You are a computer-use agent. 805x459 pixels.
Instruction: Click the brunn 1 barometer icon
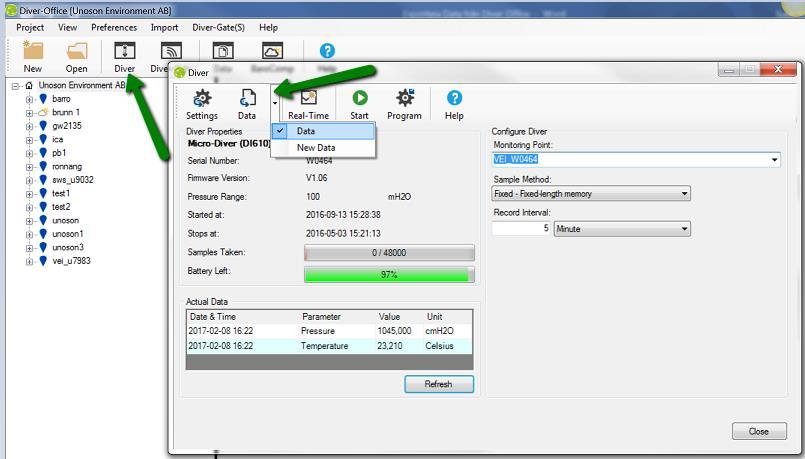43,112
